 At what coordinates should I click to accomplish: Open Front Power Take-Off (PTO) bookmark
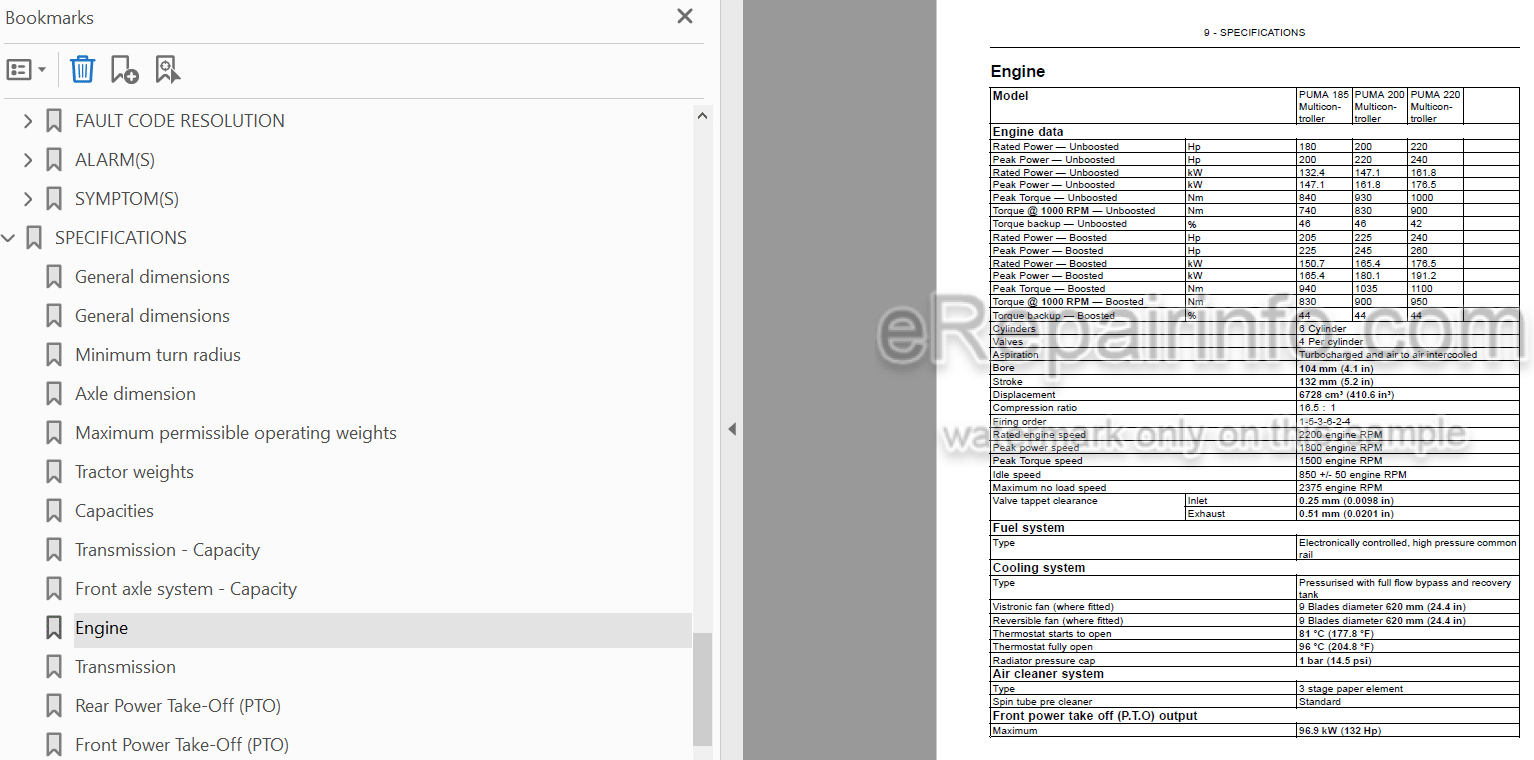click(x=182, y=745)
